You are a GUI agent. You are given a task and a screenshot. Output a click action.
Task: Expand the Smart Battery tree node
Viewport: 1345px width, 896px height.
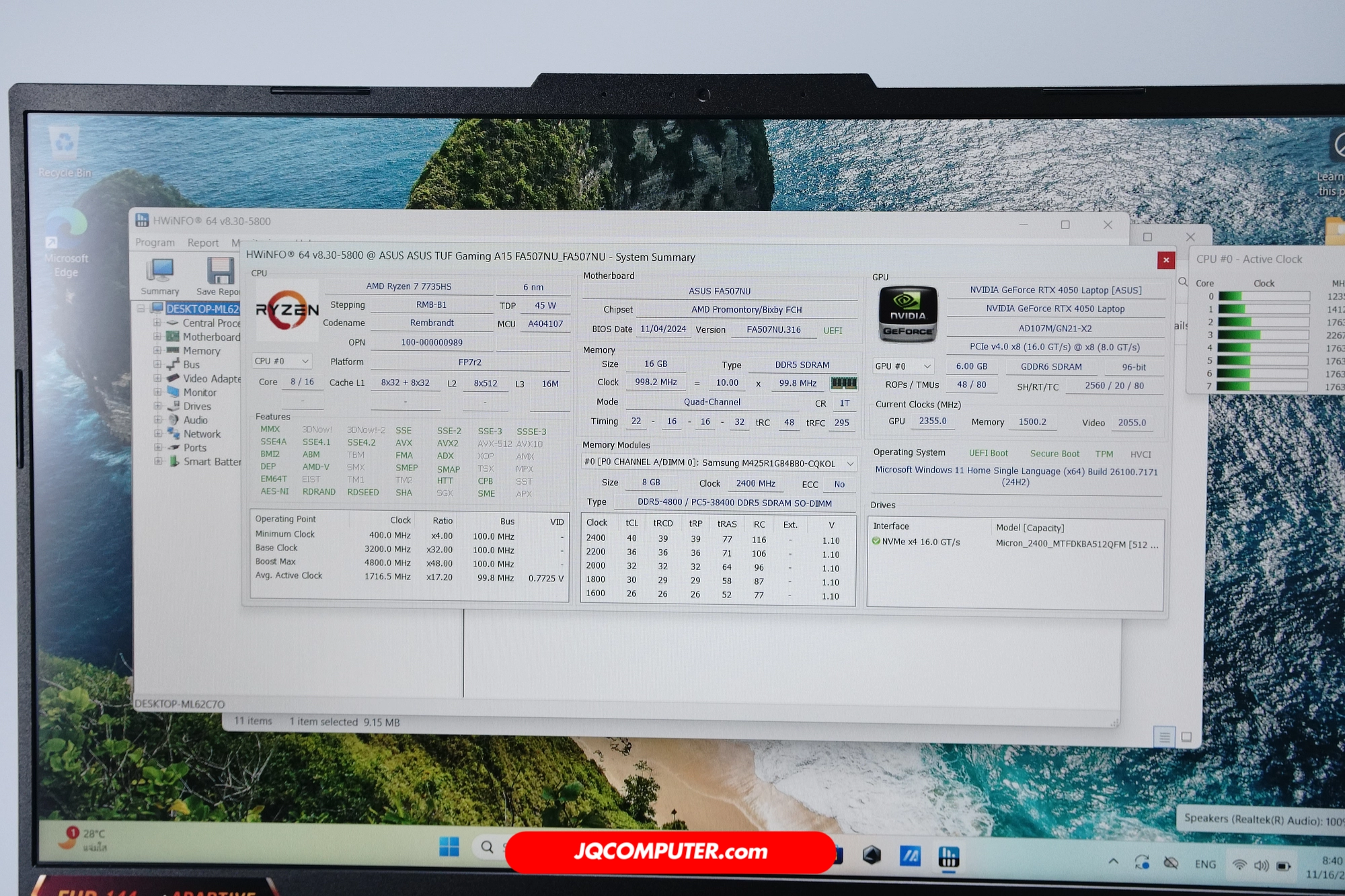click(158, 462)
